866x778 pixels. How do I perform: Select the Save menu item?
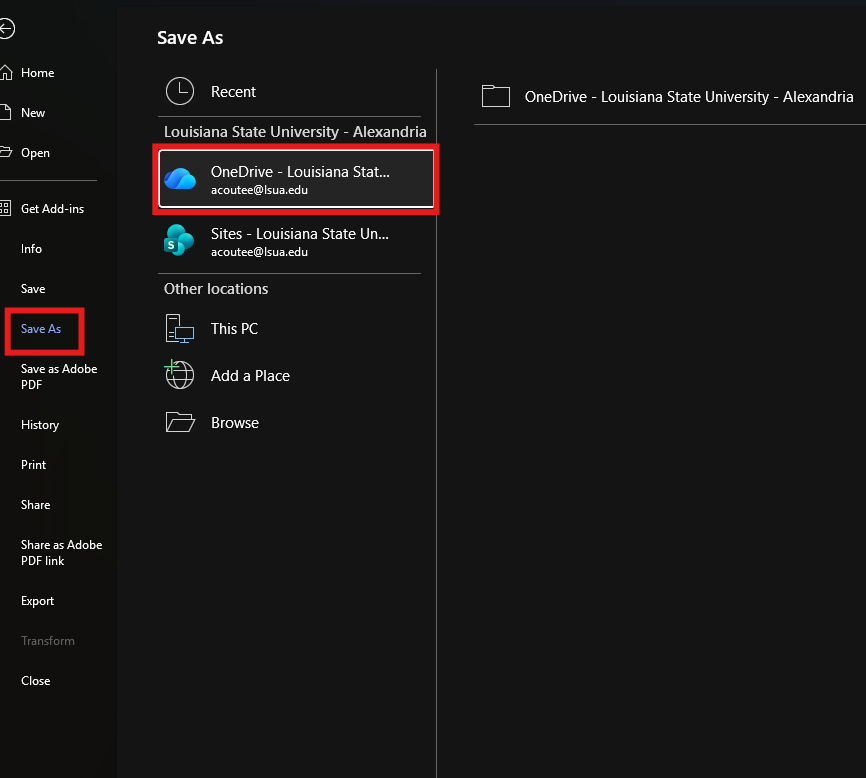[33, 289]
